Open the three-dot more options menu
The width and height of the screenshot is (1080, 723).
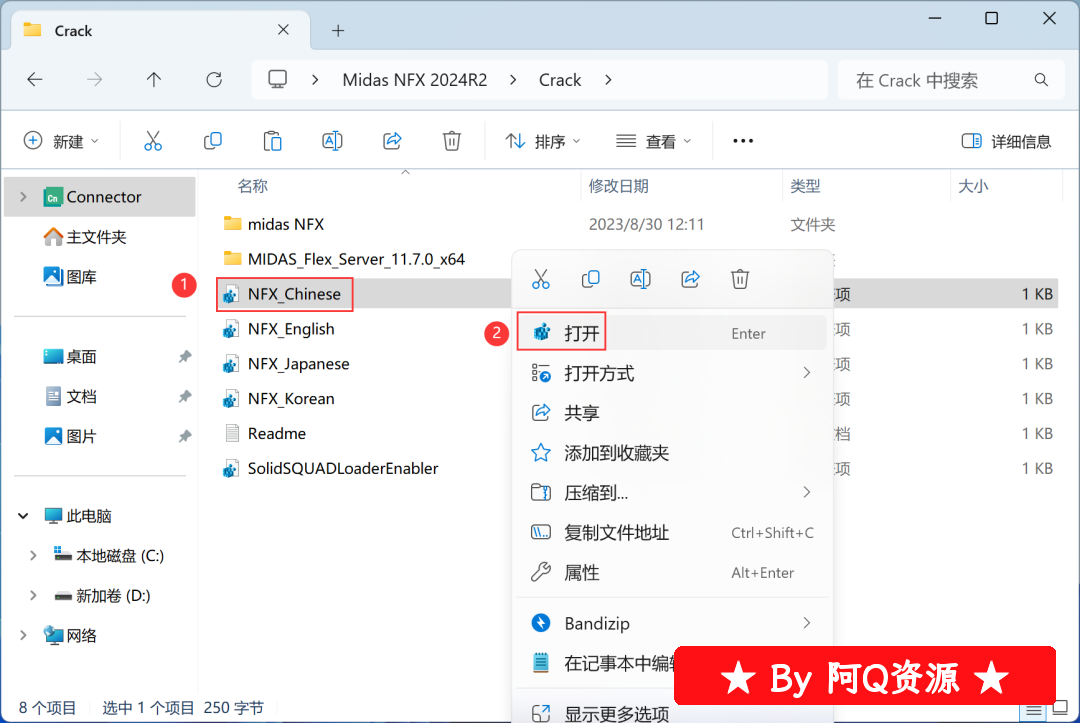tap(743, 141)
